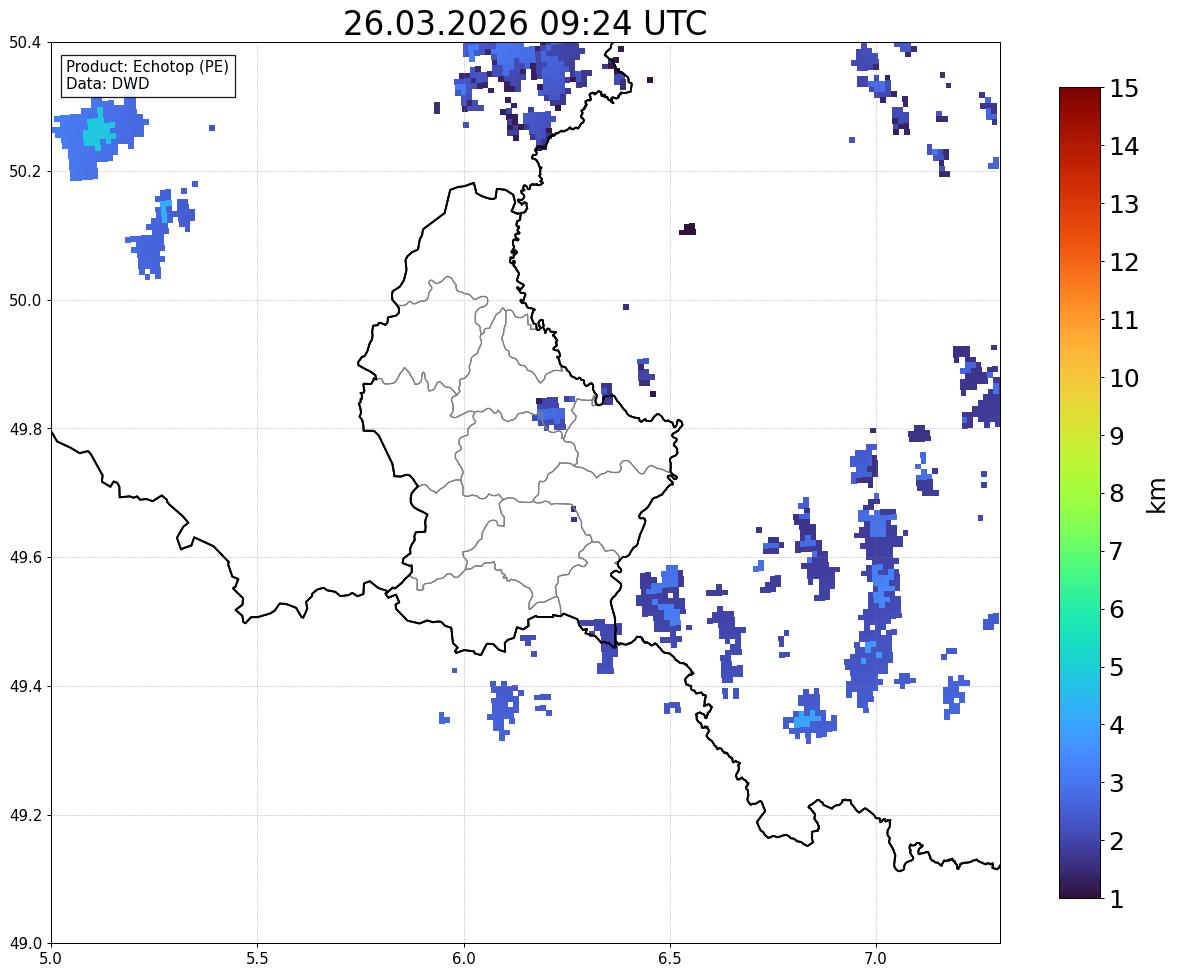Click the latitude axis label 49.2
This screenshot has height=976, width=1178.
click(x=25, y=815)
